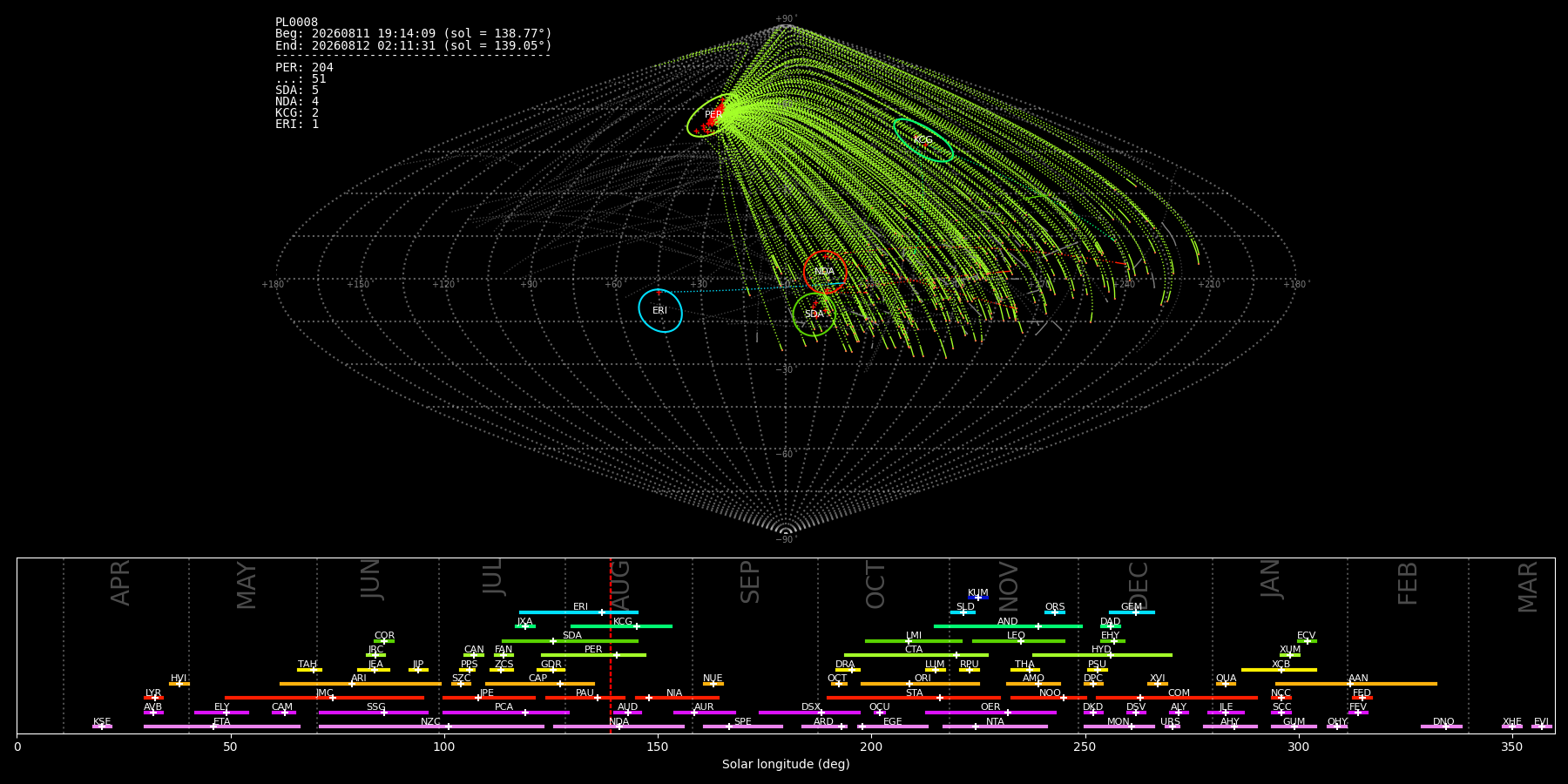Click the cyan ERI activity bar in timeline
1568x784 pixels.
[x=578, y=612]
